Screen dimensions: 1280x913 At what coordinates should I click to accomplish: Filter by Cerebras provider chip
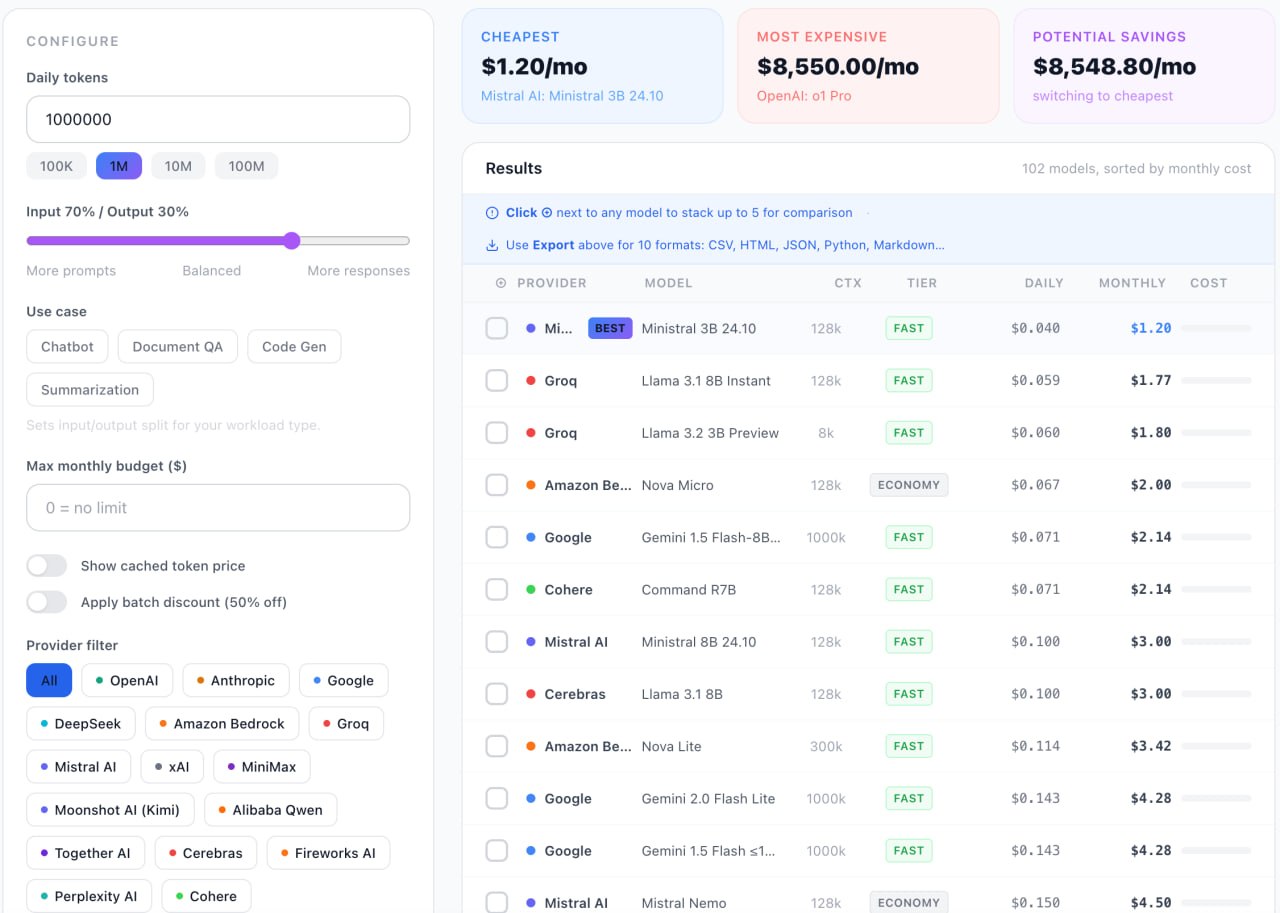click(x=206, y=853)
